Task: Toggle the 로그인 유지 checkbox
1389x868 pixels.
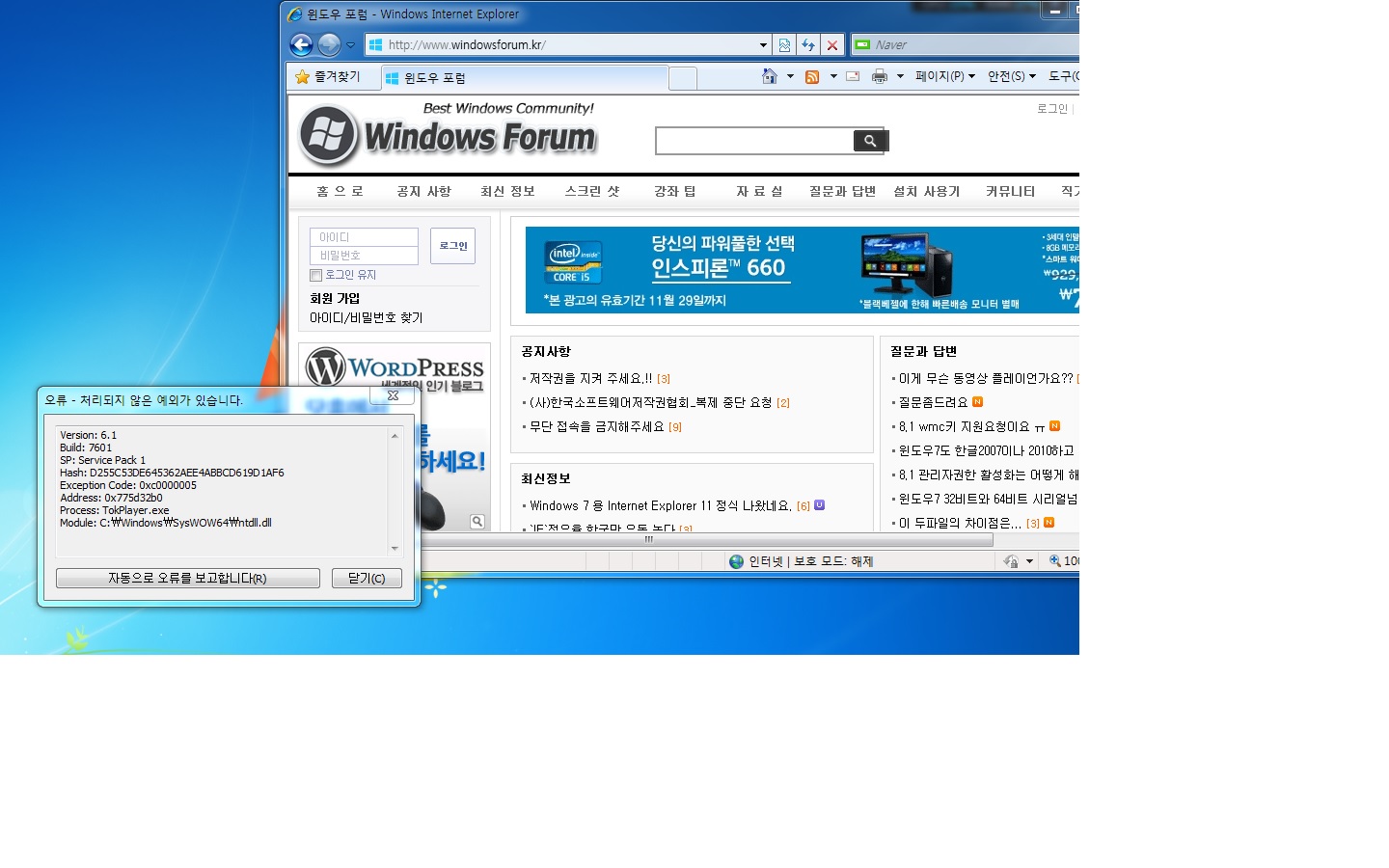Action: click(x=315, y=275)
